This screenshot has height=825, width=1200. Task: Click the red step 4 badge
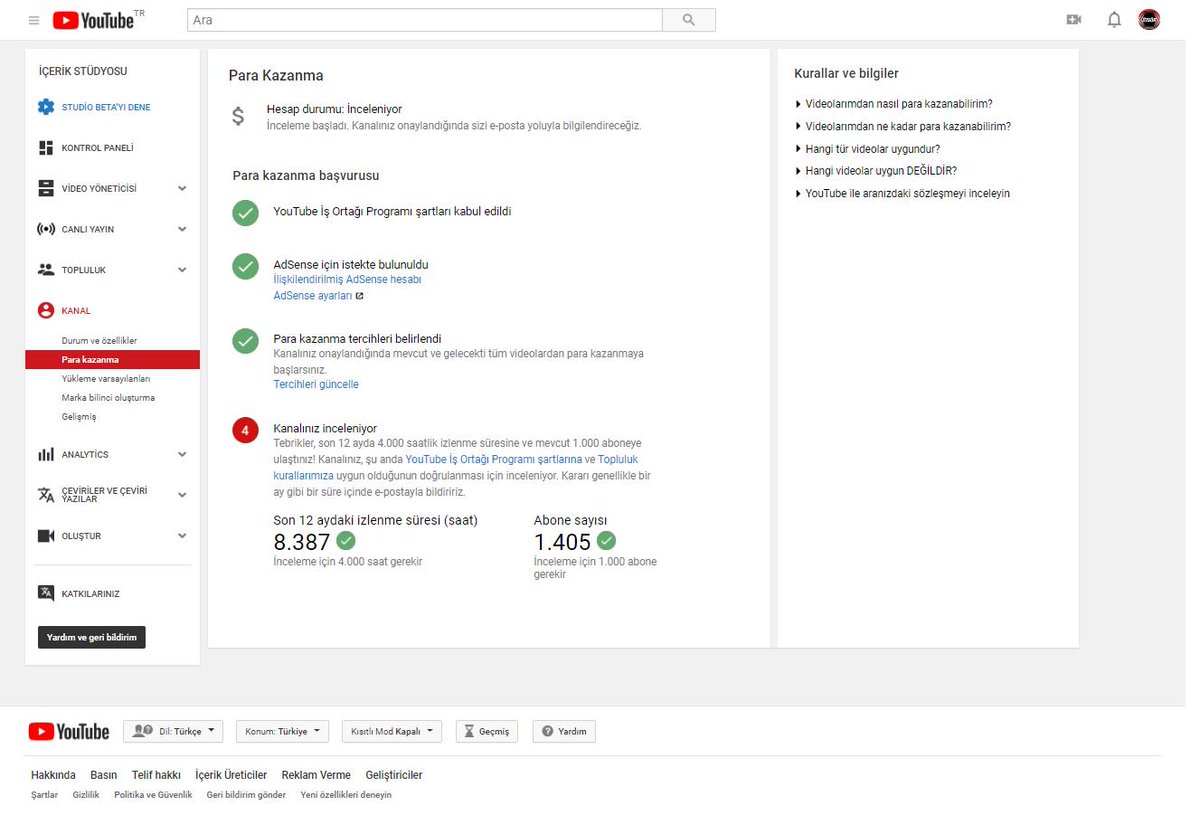click(245, 431)
